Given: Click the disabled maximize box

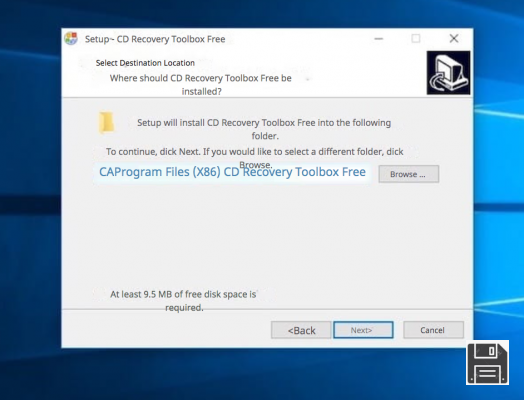Looking at the screenshot, I should click(x=416, y=39).
